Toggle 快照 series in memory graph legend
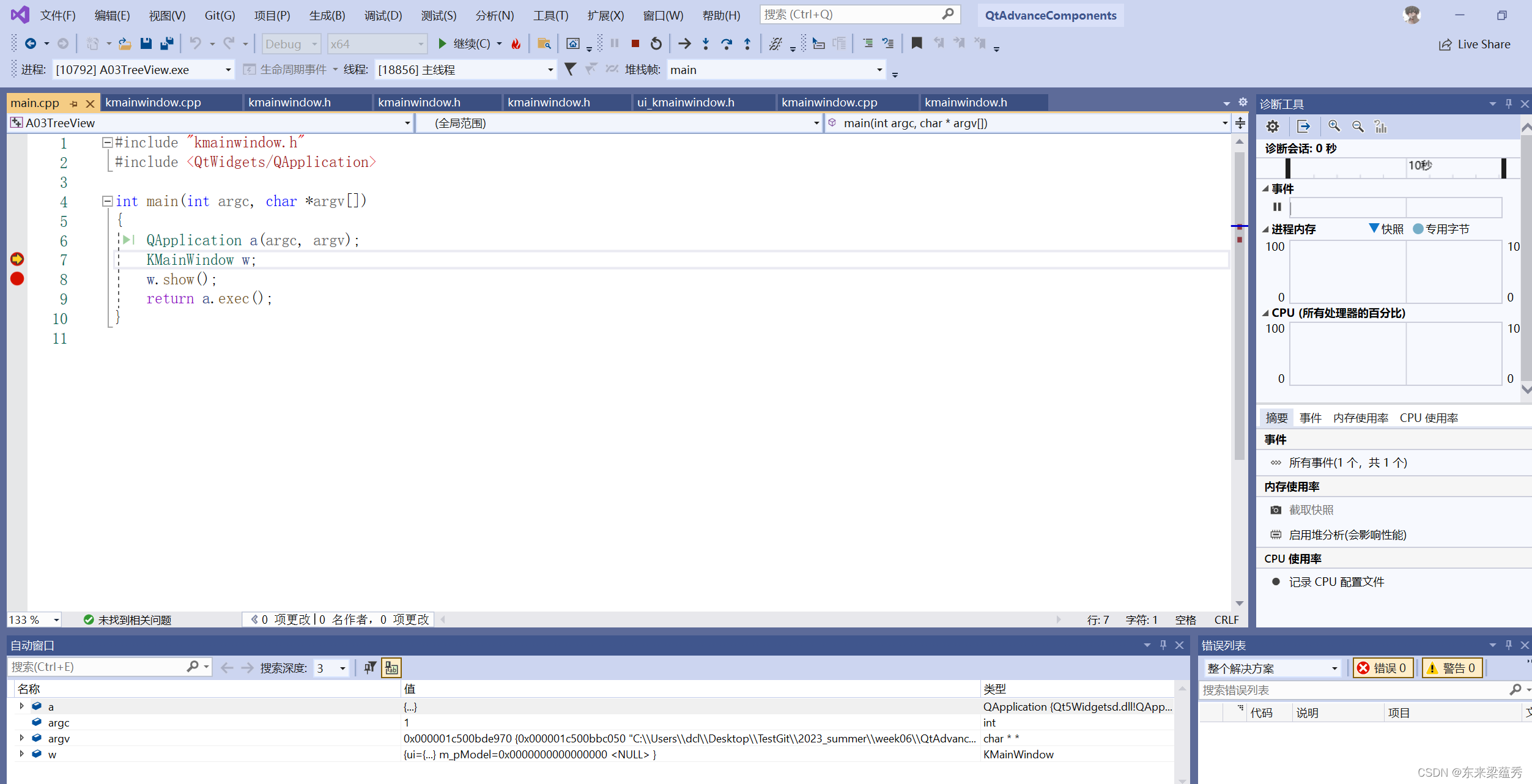Screen dimensions: 1532x784 [1386, 229]
